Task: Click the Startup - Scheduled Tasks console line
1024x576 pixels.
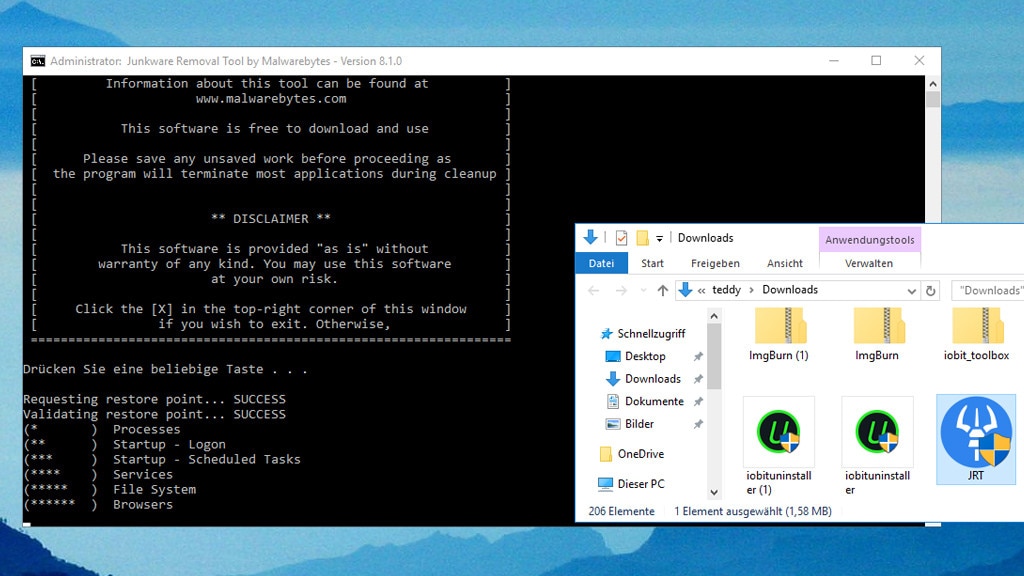Action: [x=162, y=459]
